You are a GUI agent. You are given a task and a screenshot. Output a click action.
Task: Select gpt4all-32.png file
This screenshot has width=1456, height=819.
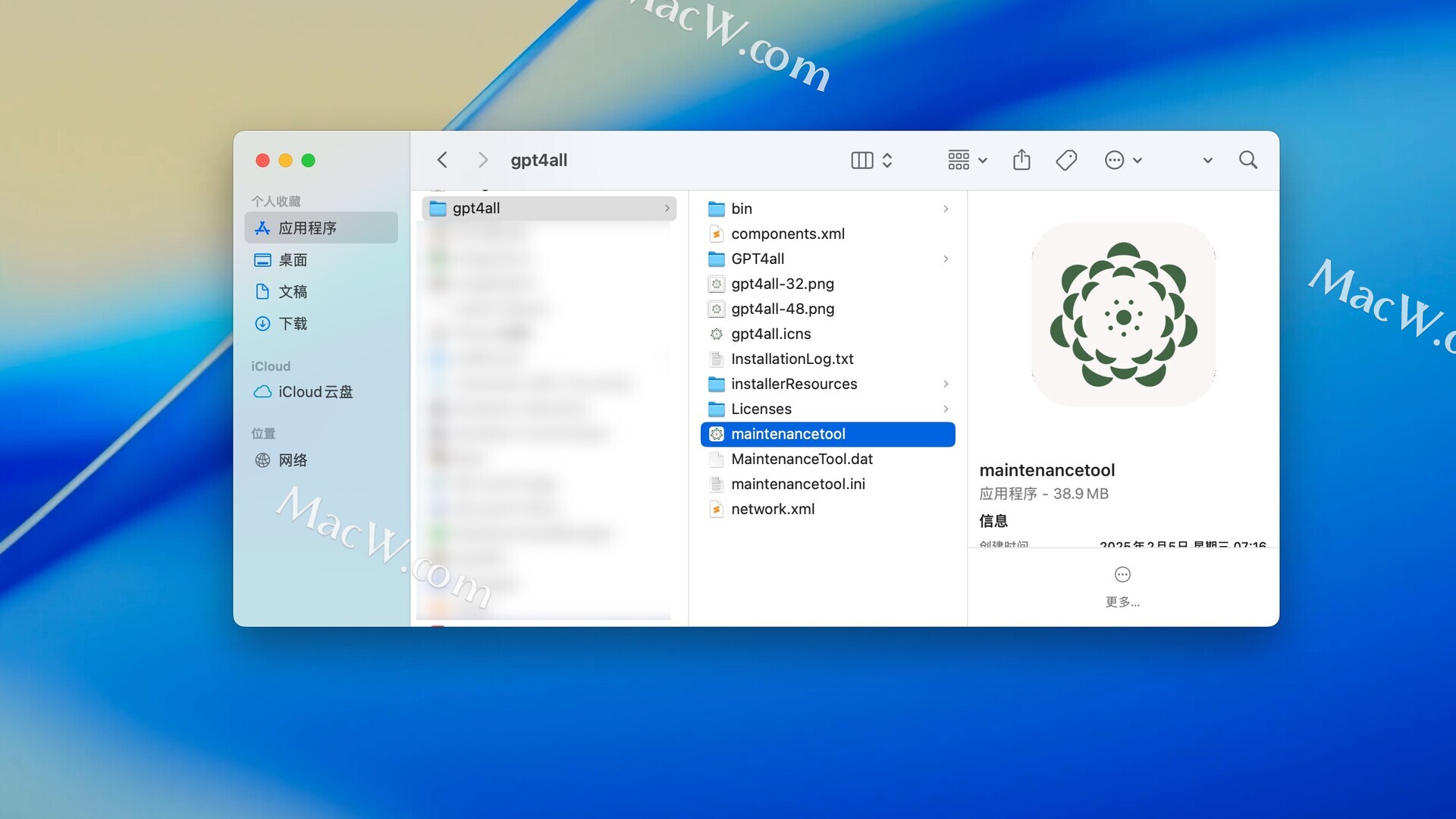[828, 284]
